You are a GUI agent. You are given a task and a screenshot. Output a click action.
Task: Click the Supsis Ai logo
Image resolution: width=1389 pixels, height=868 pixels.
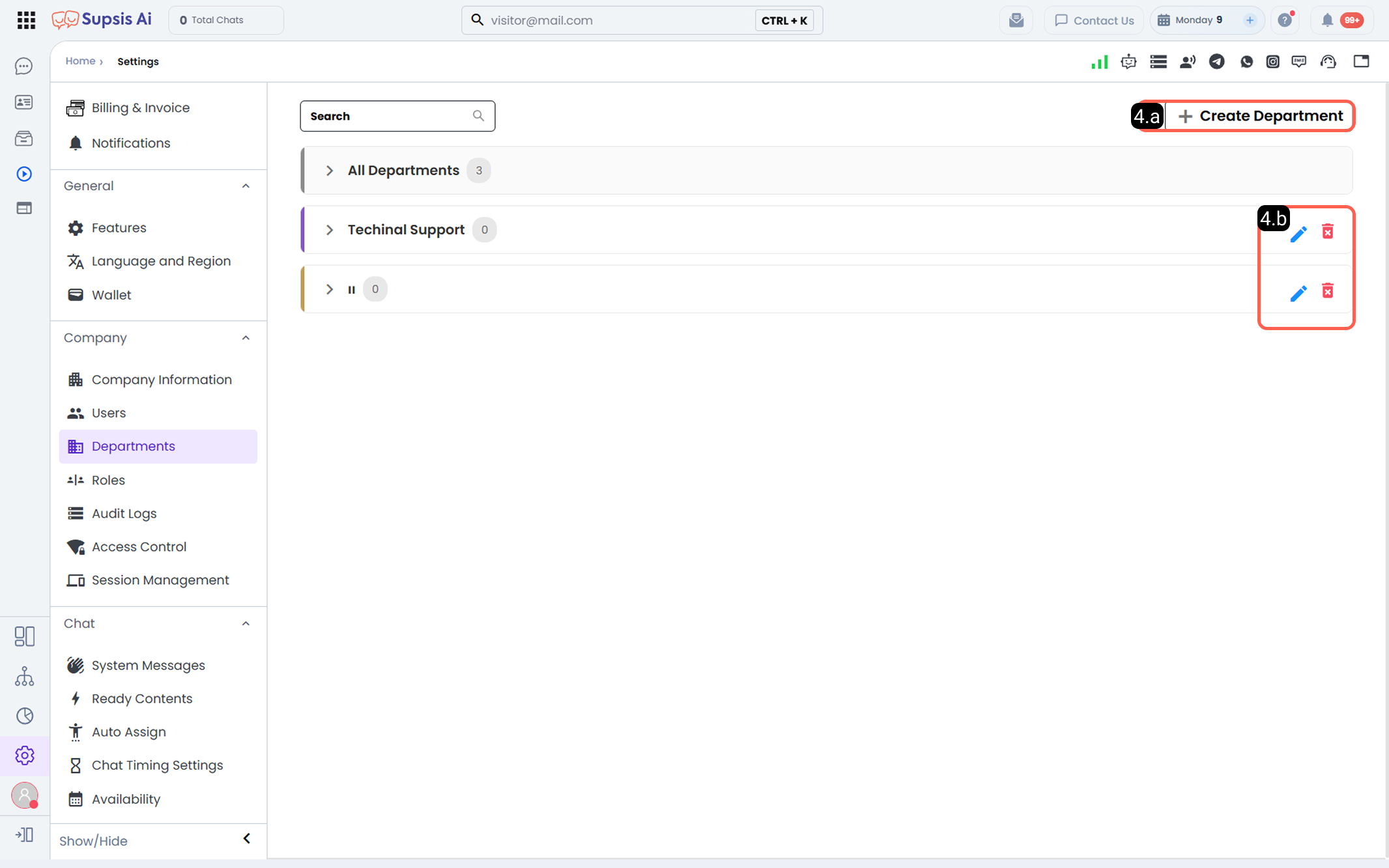pos(102,20)
